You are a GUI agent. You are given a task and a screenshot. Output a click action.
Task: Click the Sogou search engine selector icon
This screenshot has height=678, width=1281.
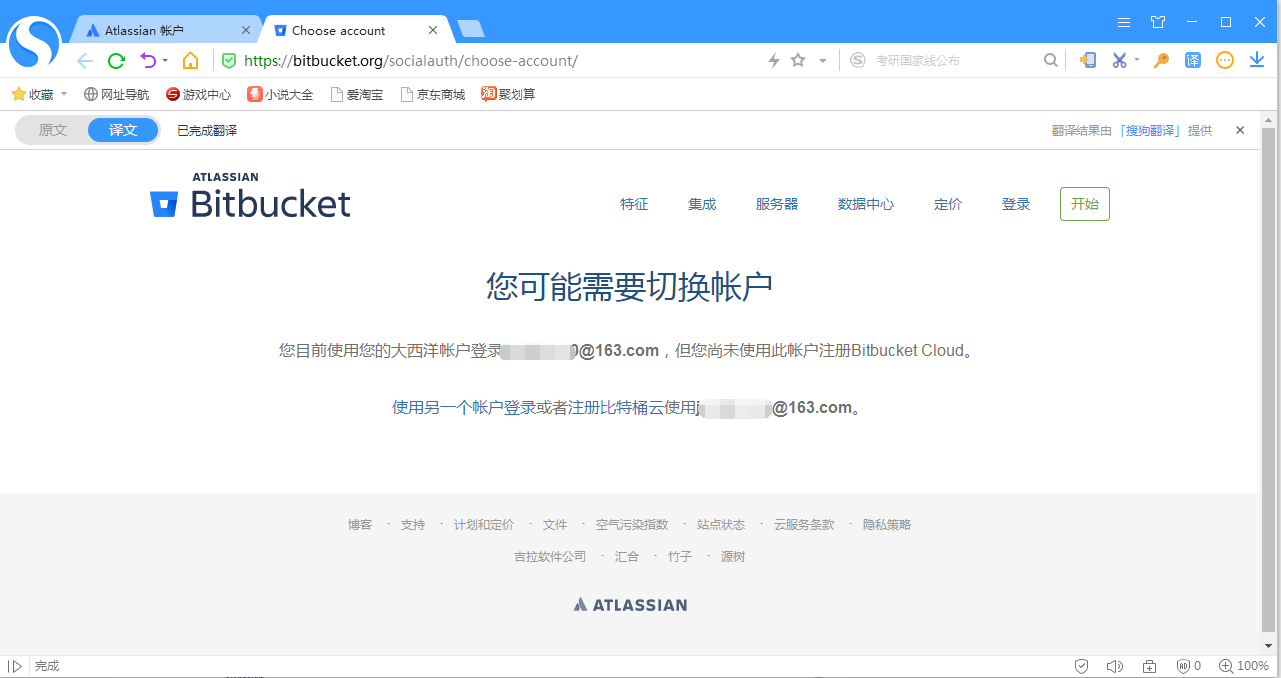coord(857,60)
